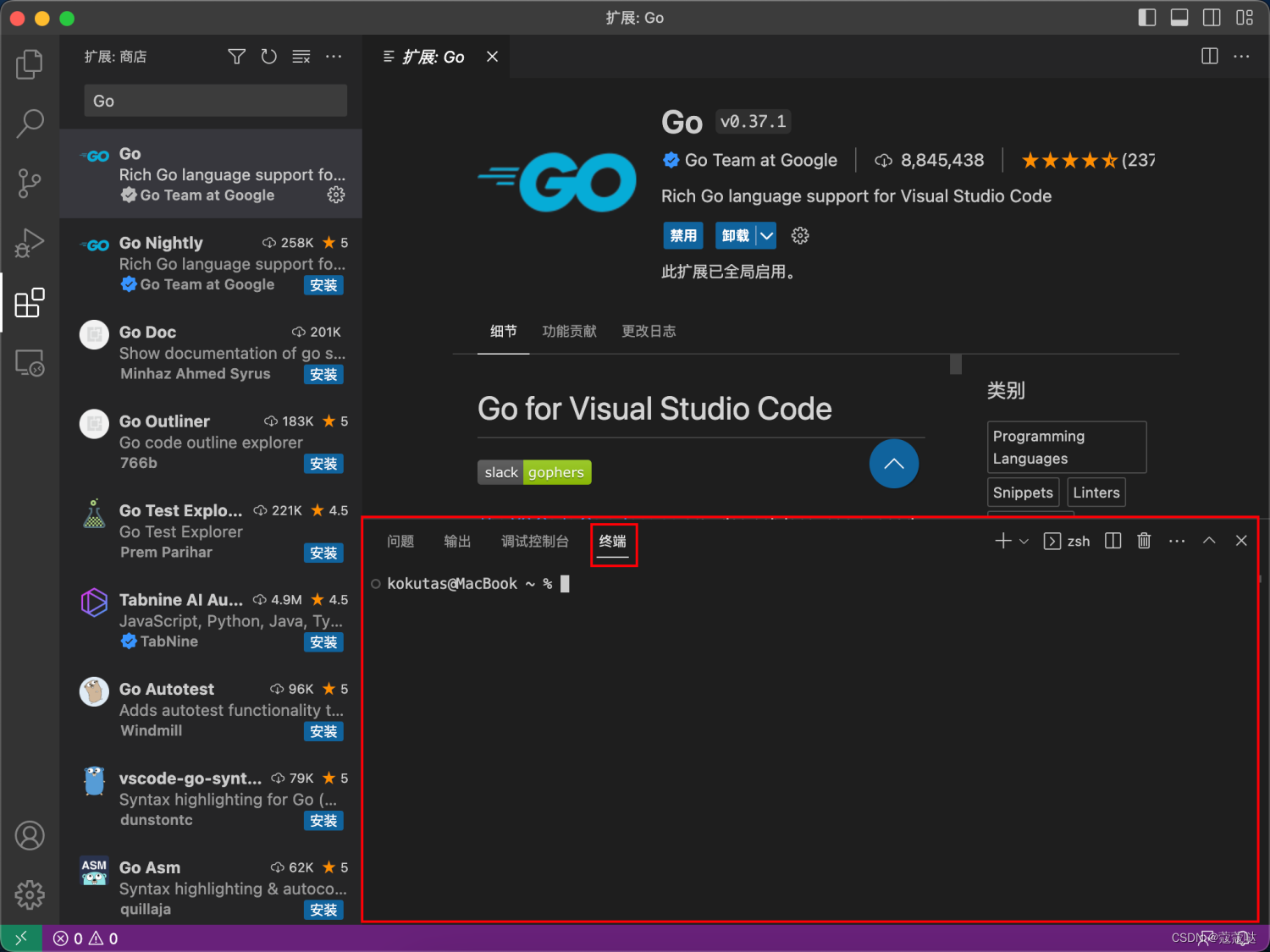Image resolution: width=1270 pixels, height=952 pixels.
Task: Maximize the panel with up chevron
Action: pyautogui.click(x=1209, y=541)
